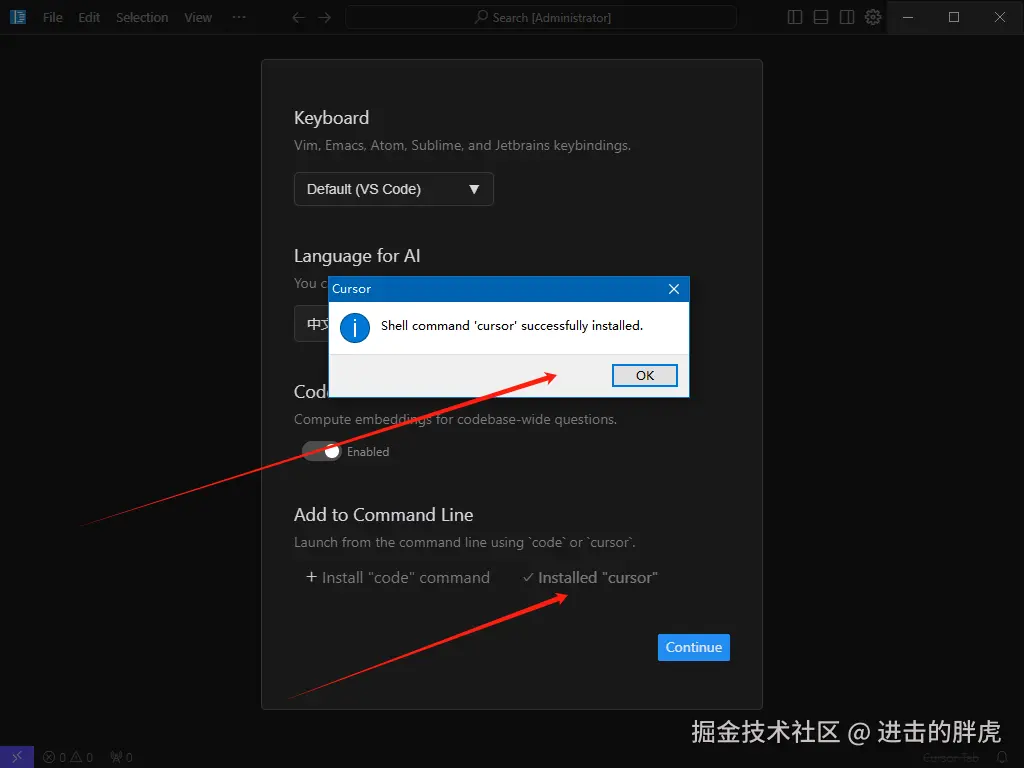The image size is (1024, 768).
Task: Click the Installed "cursor" entry
Action: pyautogui.click(x=590, y=577)
